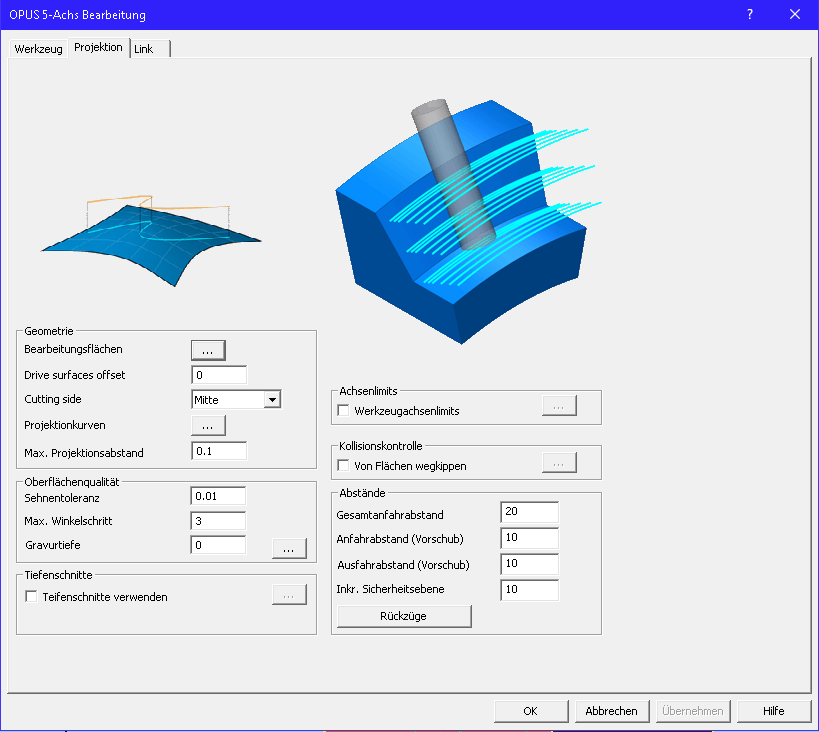This screenshot has height=732, width=819.
Task: Click the Max. Projektionsabstand field
Action: tap(219, 451)
